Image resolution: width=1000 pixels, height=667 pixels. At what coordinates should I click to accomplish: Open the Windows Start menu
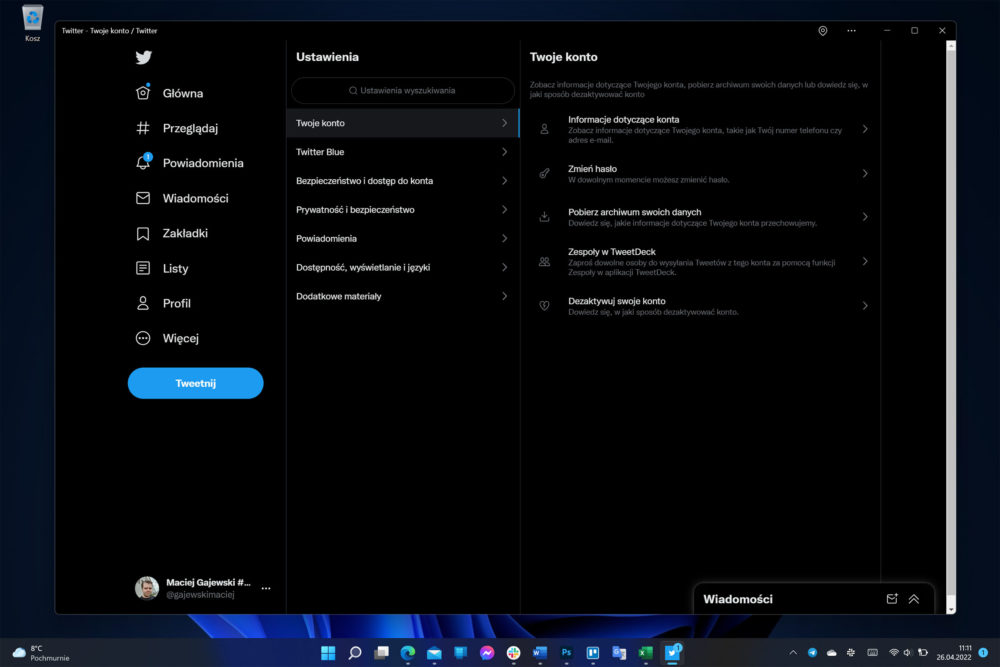(x=328, y=652)
